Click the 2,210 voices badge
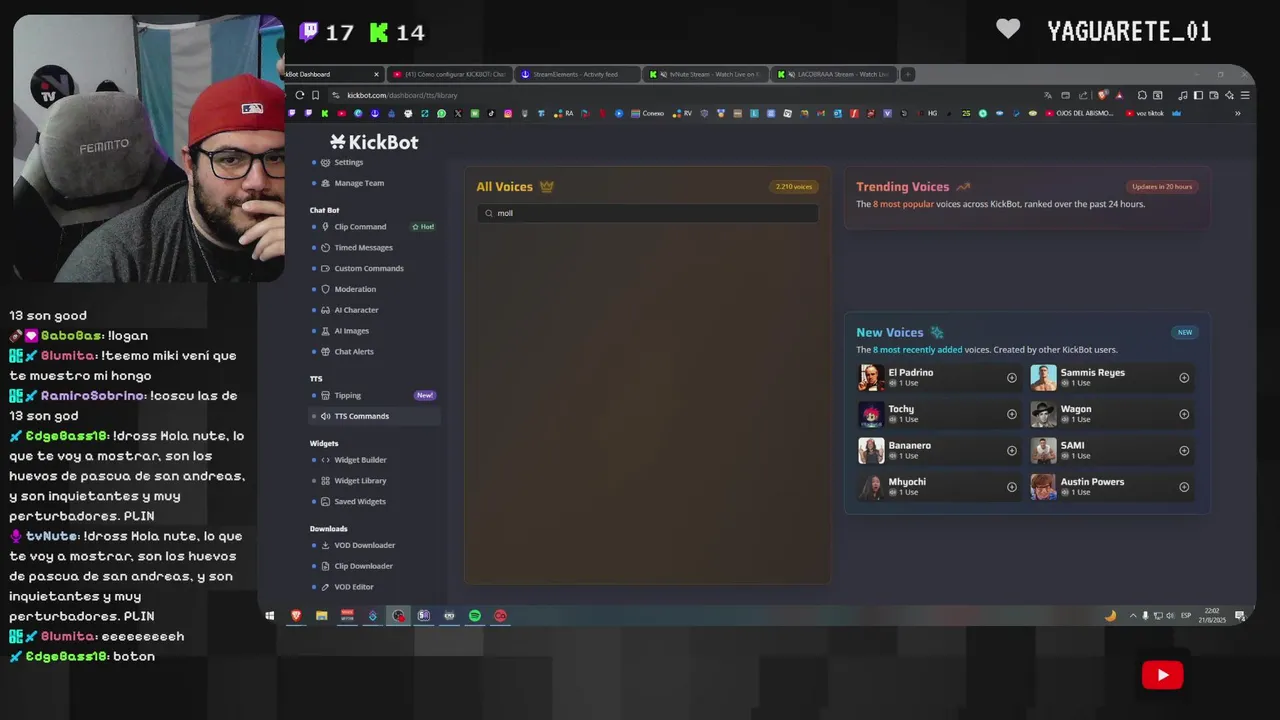1280x720 pixels. point(794,187)
